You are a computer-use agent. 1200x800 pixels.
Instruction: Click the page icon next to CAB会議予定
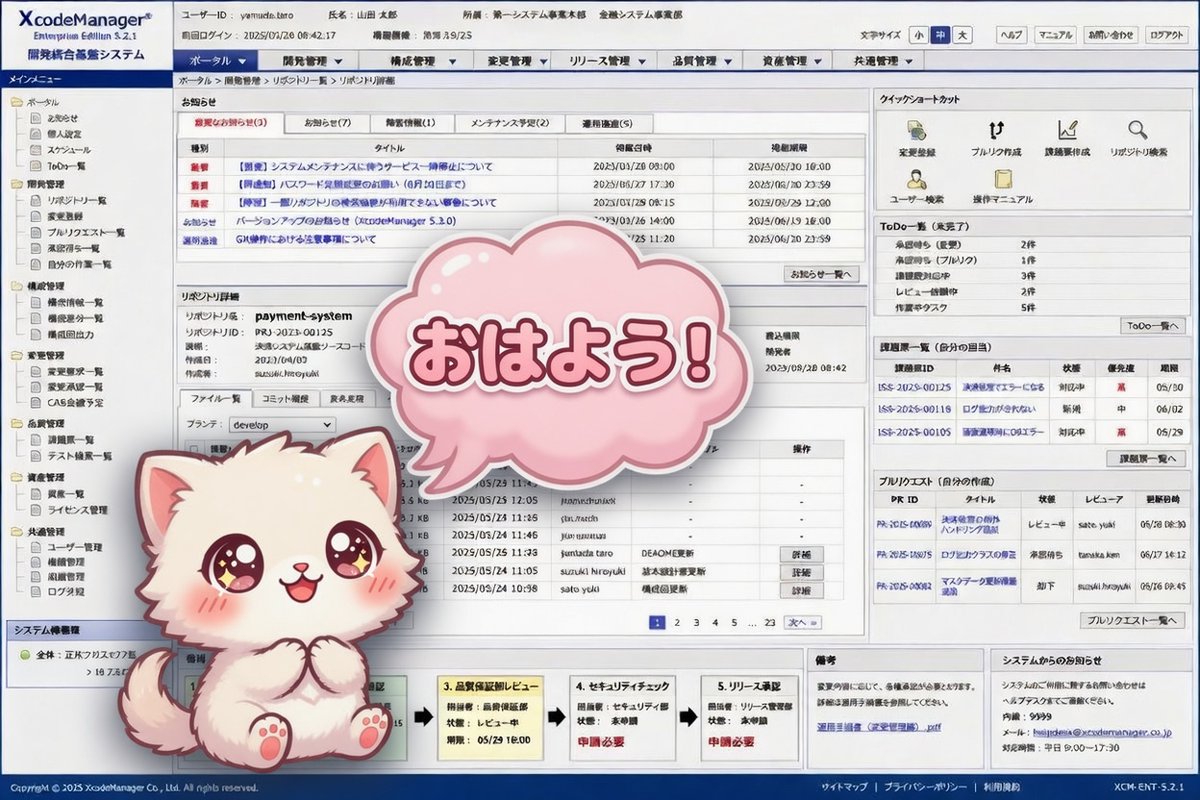point(36,402)
